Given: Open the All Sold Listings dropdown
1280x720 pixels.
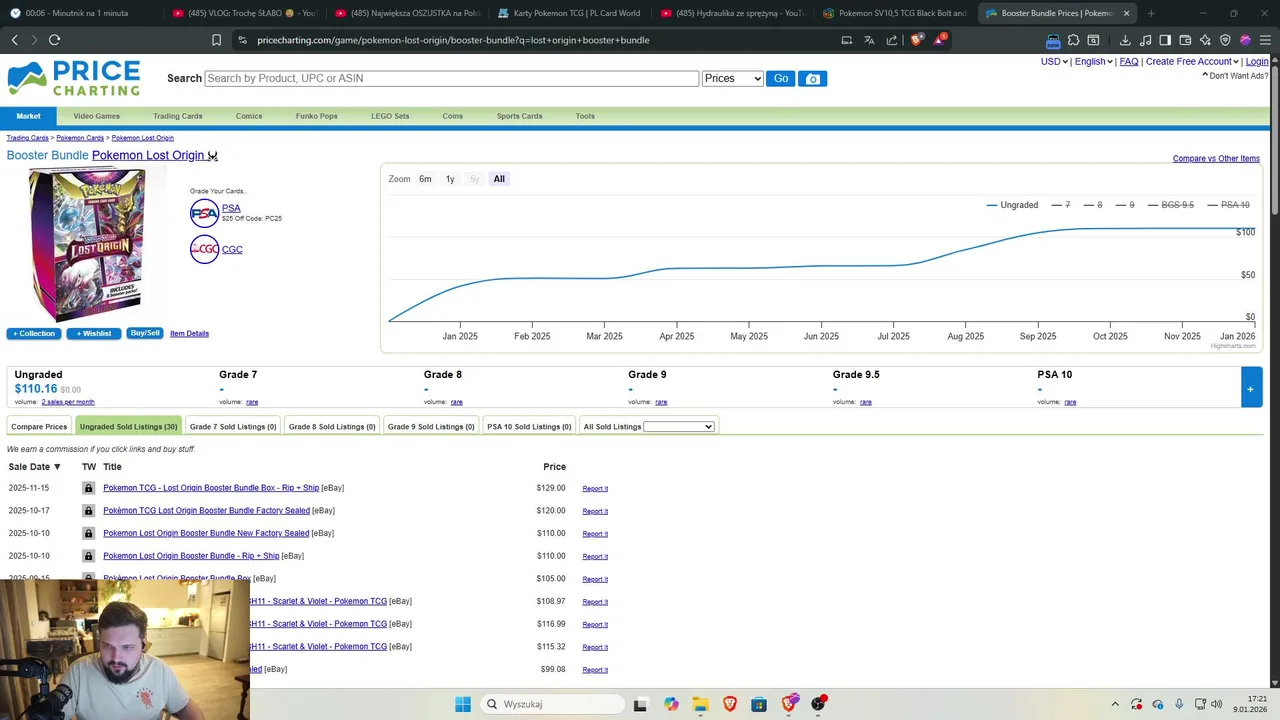Looking at the screenshot, I should click(x=679, y=427).
